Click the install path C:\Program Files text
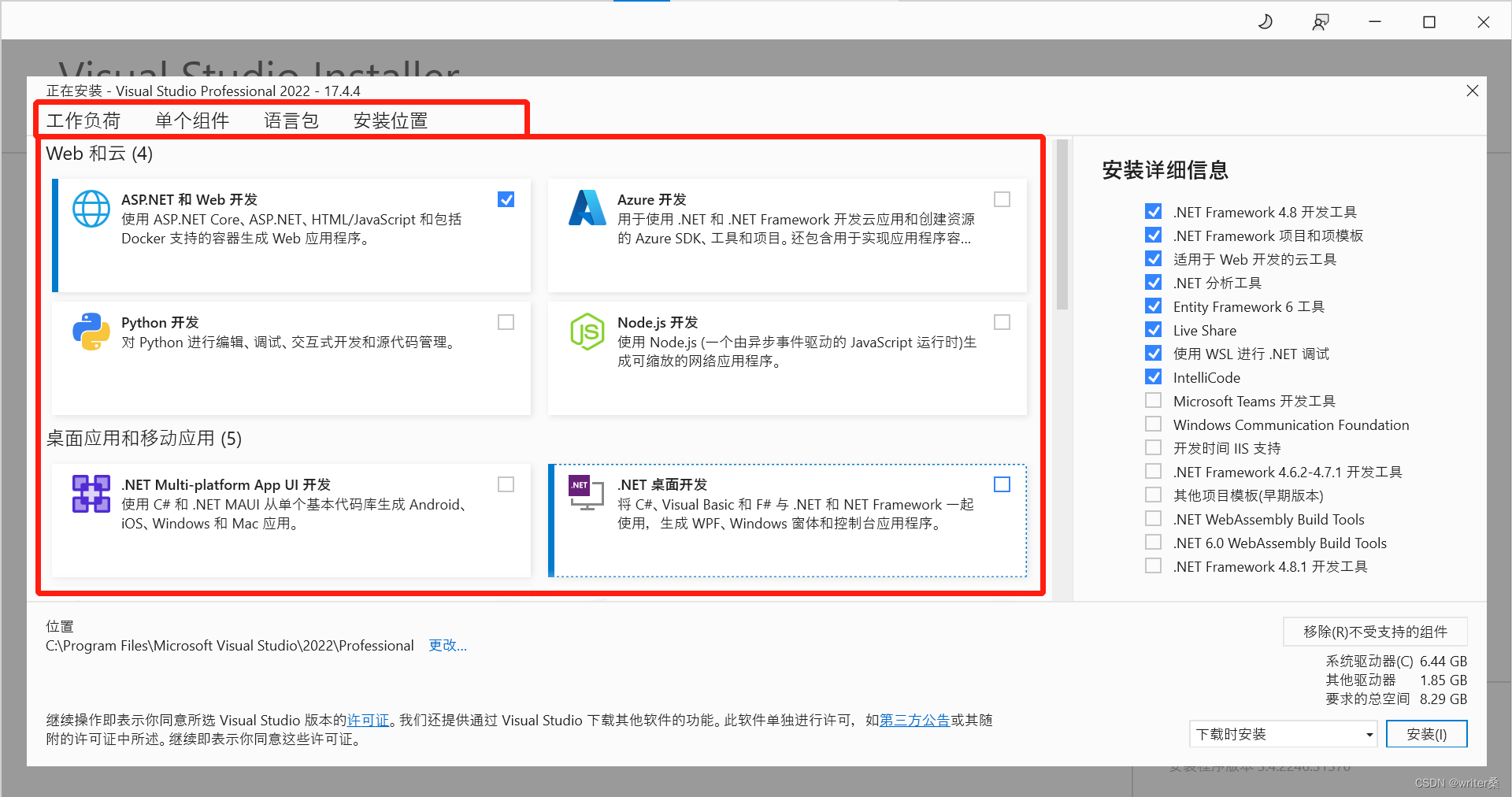 tap(230, 646)
